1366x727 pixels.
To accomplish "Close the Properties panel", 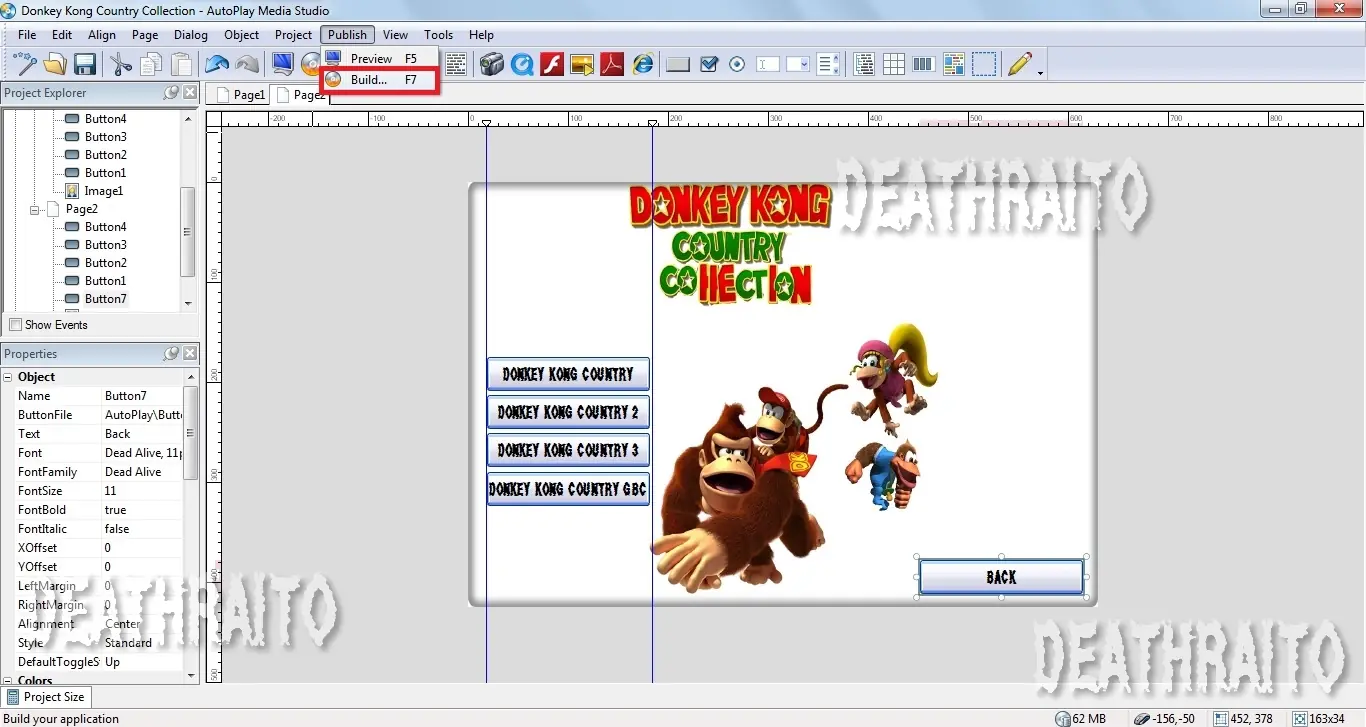I will click(190, 354).
